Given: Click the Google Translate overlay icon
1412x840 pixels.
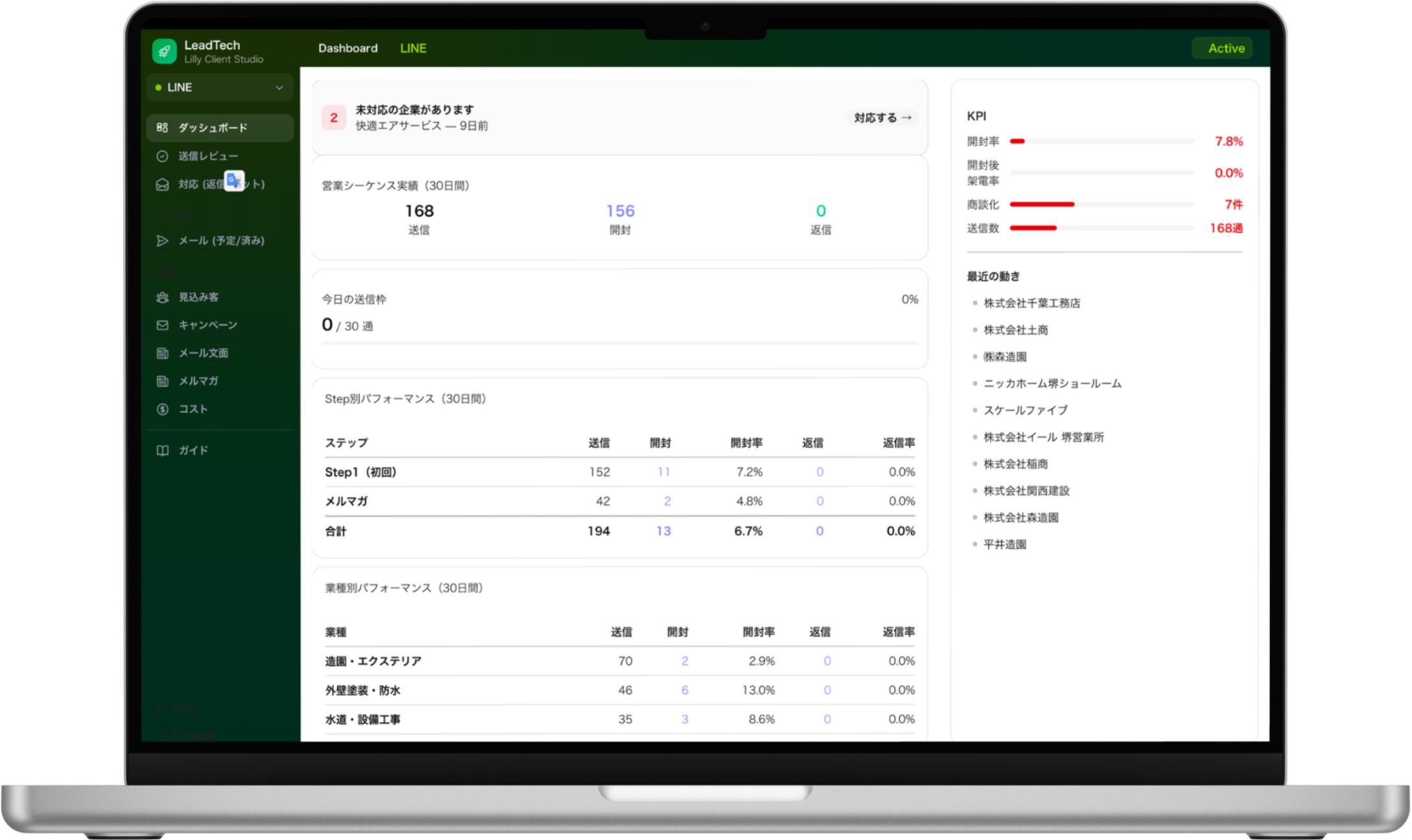Looking at the screenshot, I should (234, 181).
